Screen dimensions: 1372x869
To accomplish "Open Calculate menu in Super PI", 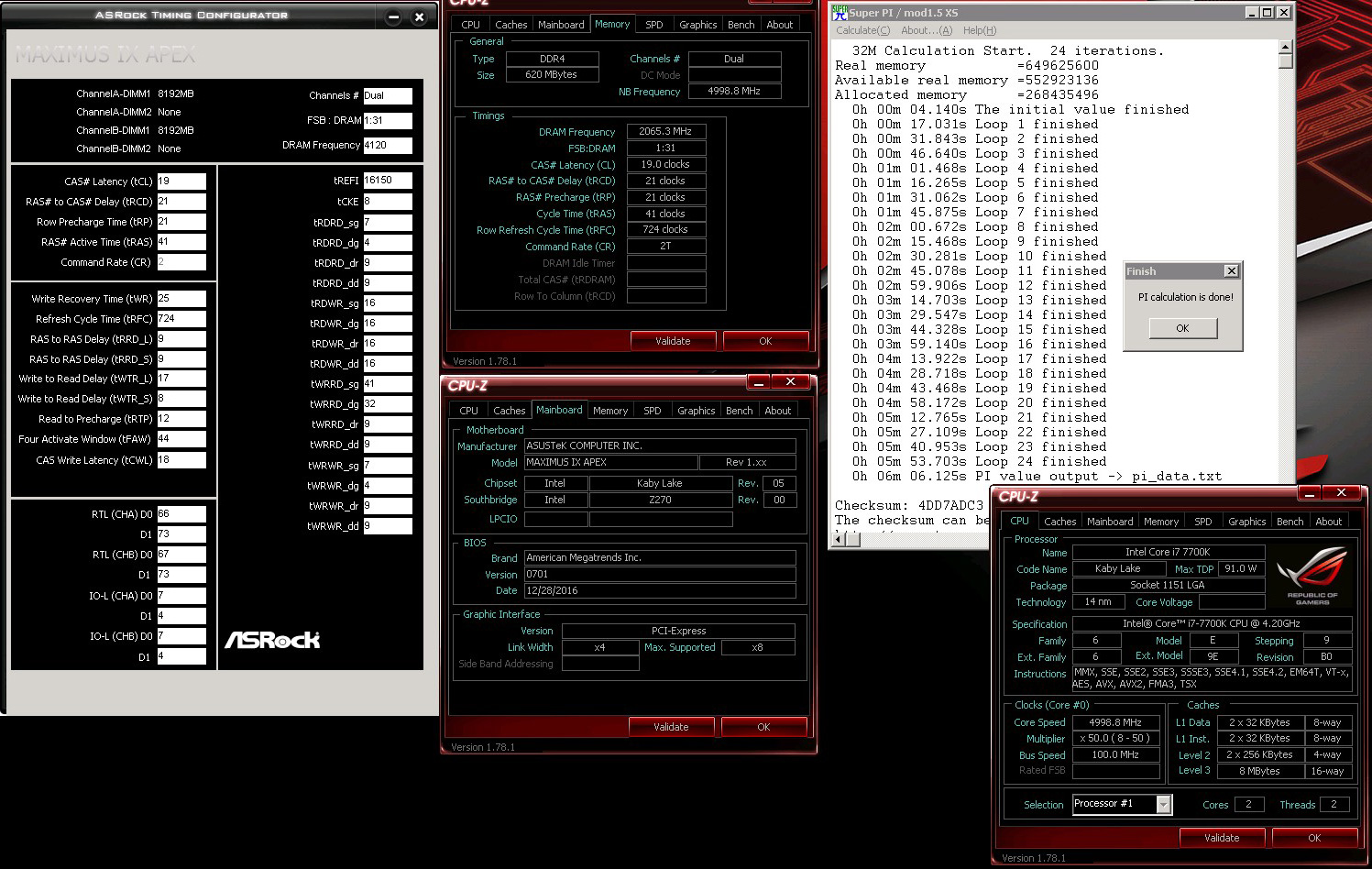I will (862, 30).
